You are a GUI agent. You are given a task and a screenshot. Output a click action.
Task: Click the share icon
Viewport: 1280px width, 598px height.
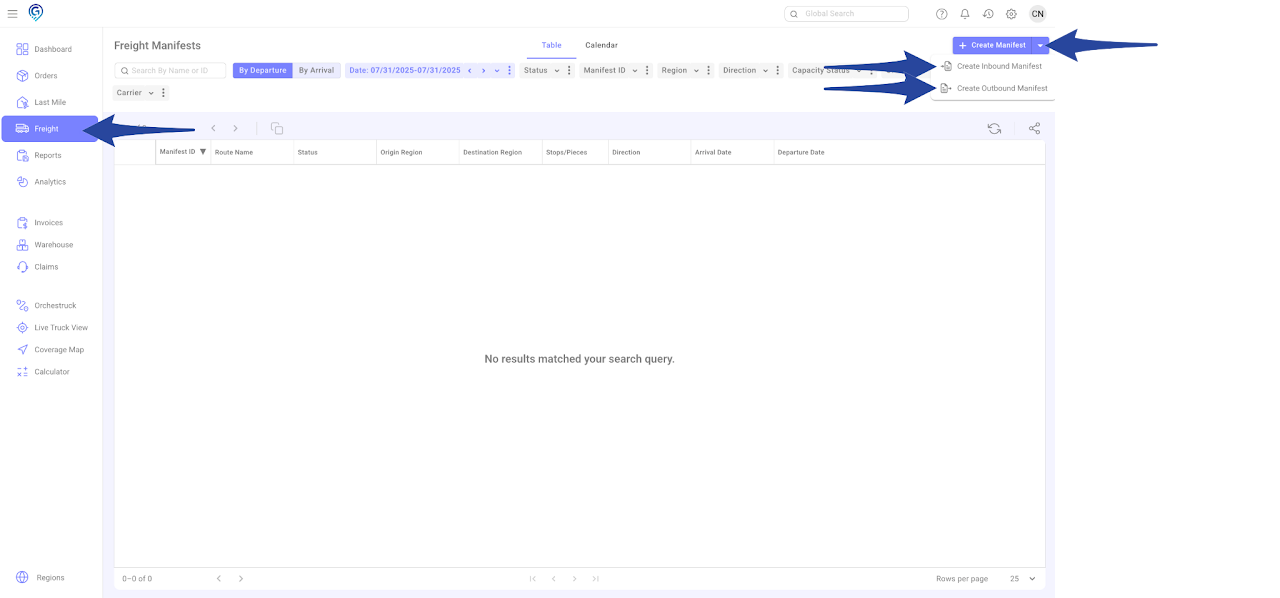[1034, 129]
